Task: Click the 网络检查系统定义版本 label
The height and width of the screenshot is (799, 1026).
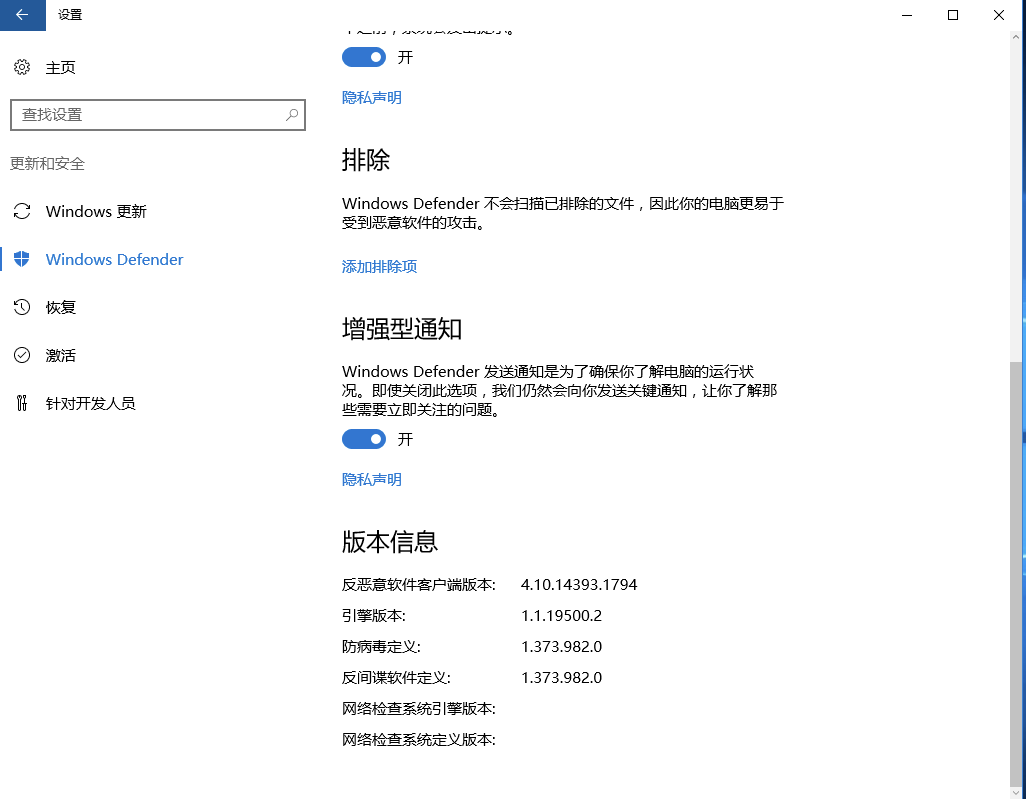Action: 419,739
